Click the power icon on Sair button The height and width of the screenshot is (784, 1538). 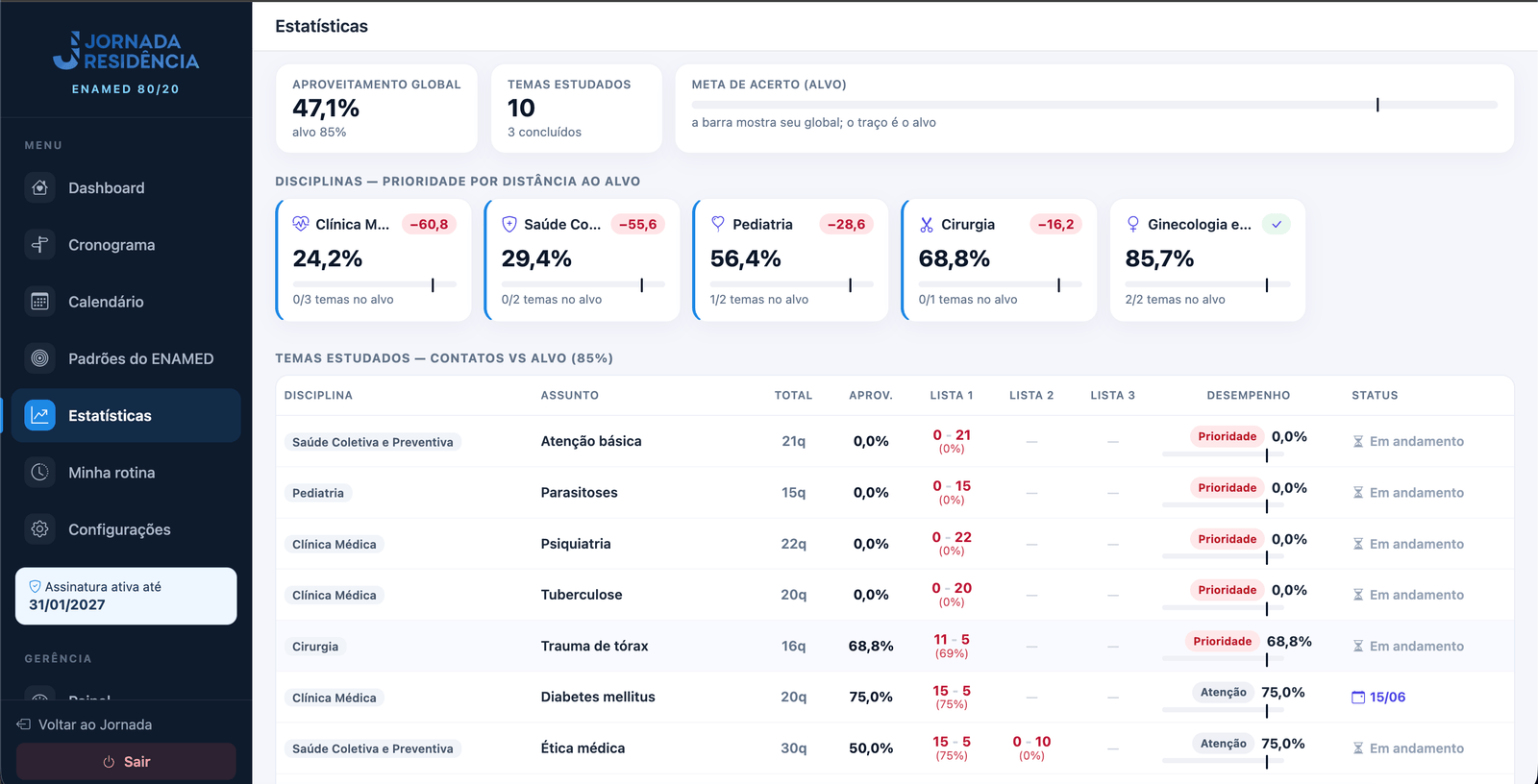click(109, 762)
